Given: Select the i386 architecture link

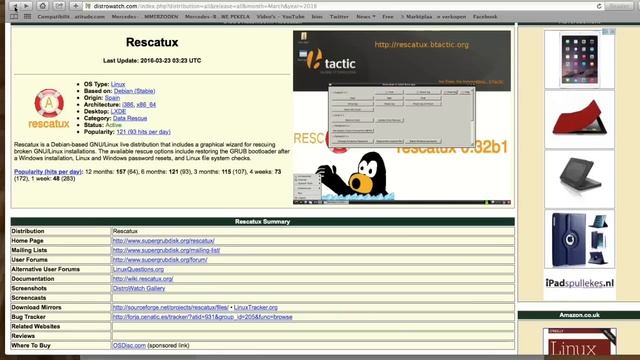Looking at the screenshot, I should pyautogui.click(x=128, y=105).
